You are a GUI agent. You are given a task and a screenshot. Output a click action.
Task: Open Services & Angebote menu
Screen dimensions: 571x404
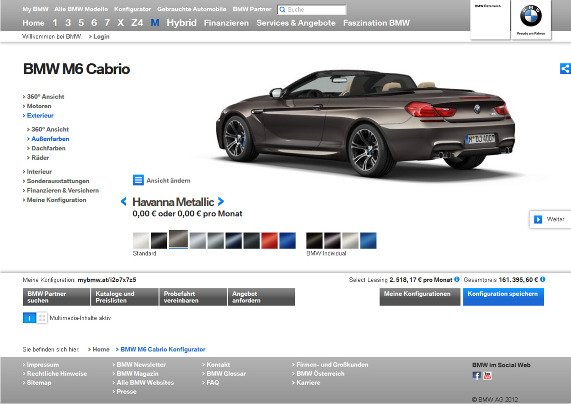click(296, 23)
